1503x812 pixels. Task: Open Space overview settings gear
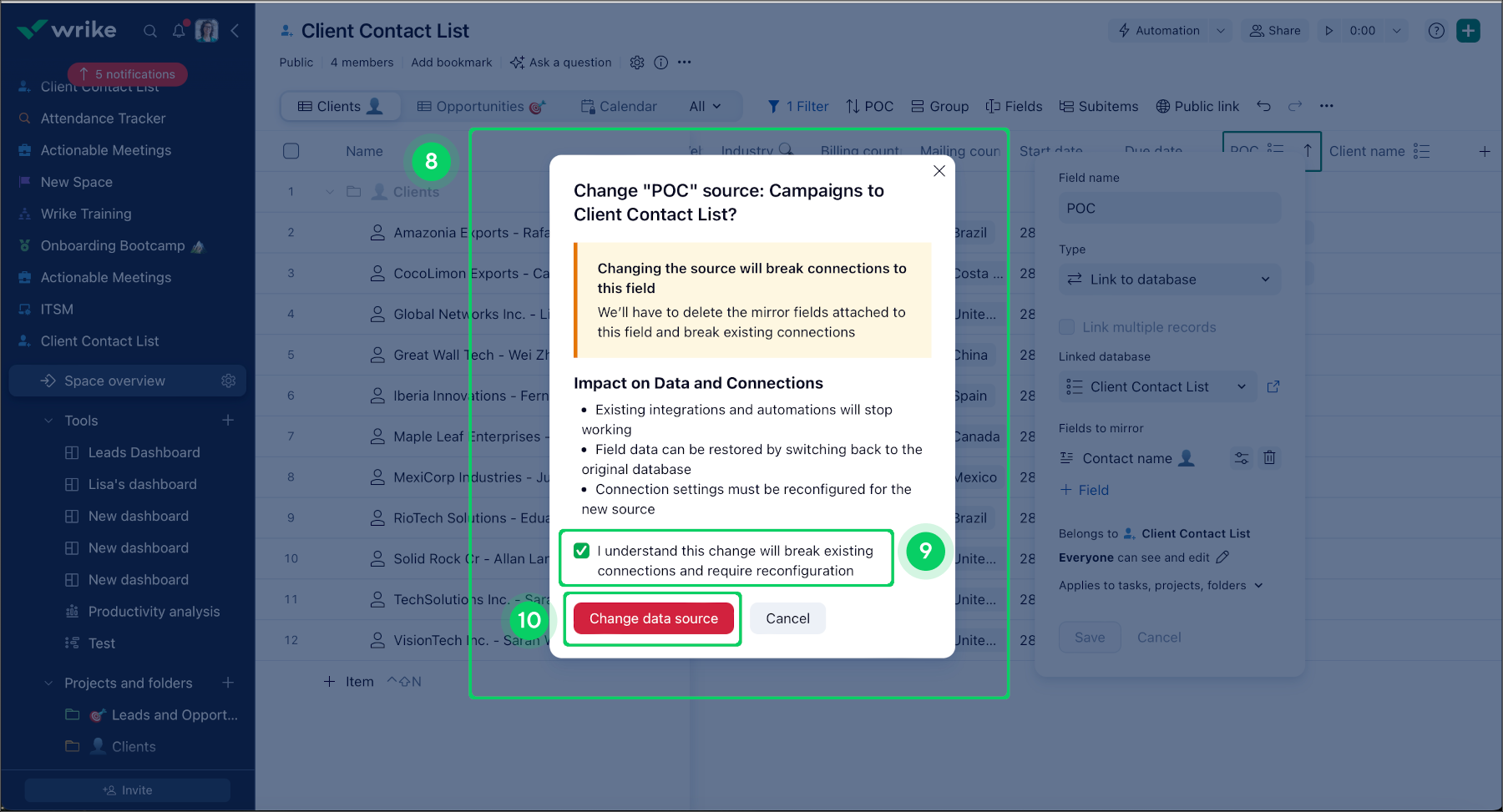pyautogui.click(x=228, y=381)
